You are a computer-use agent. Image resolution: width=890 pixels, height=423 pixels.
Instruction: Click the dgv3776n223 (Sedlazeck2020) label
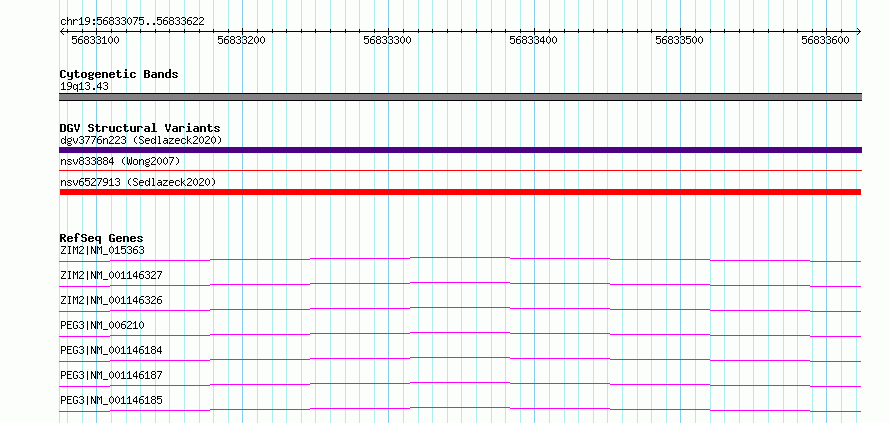[141, 140]
